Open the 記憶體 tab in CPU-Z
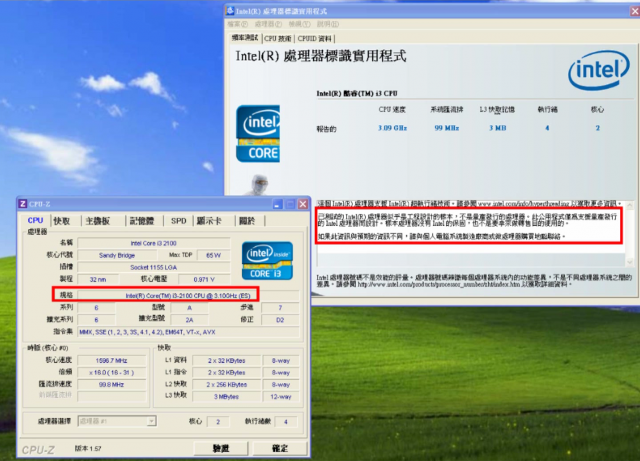The height and width of the screenshot is (461, 640). [142, 221]
